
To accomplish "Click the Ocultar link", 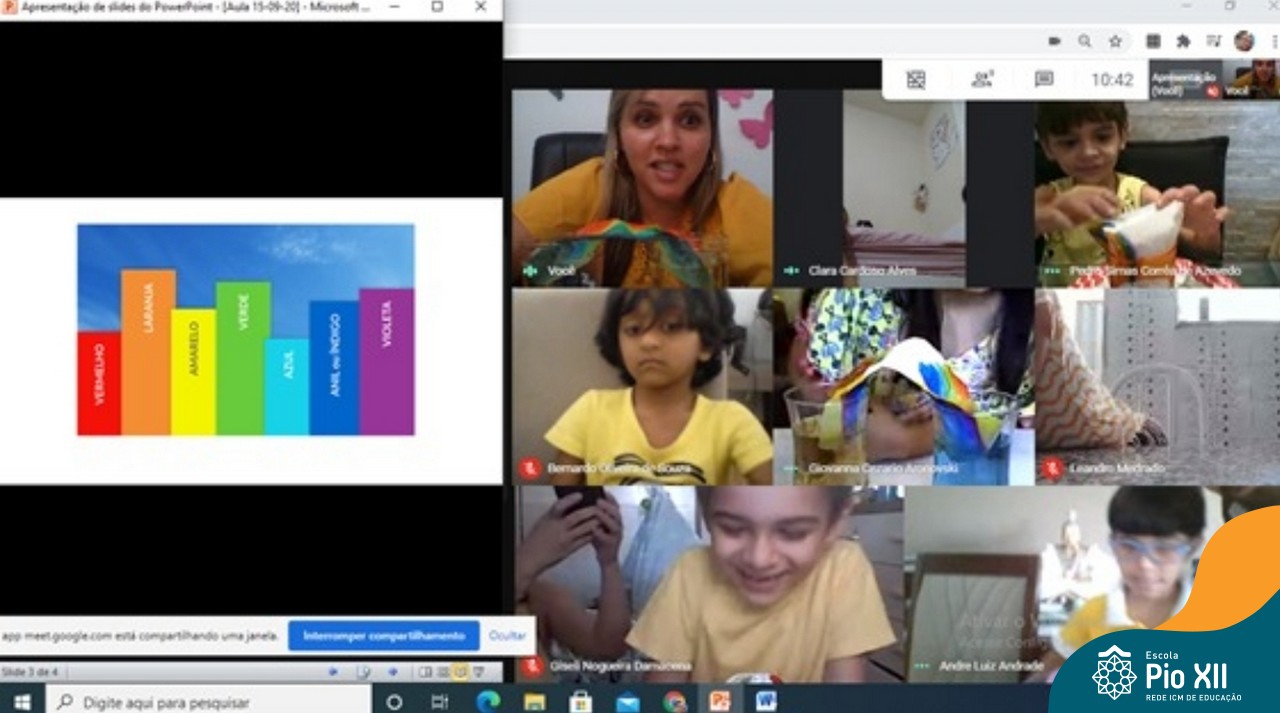I will [x=507, y=636].
